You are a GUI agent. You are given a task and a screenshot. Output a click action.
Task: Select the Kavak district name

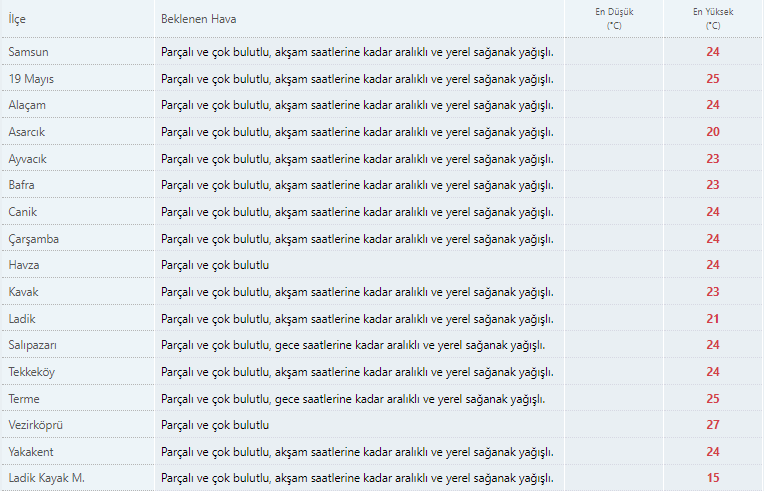[23, 292]
